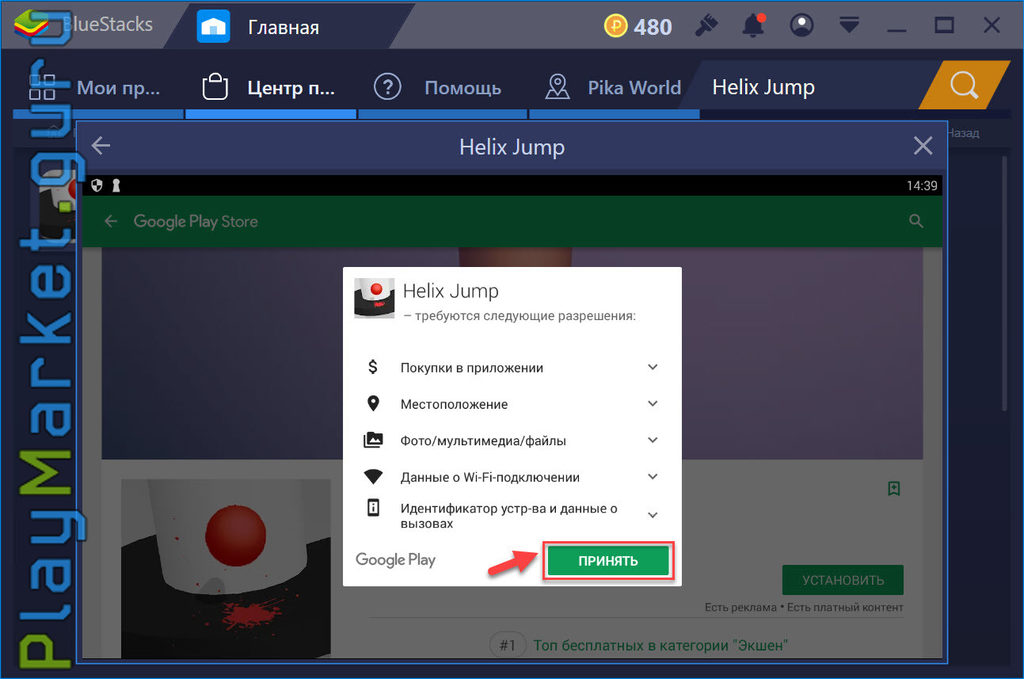This screenshot has width=1024, height=679.
Task: Click the Центр п... shopping bag icon
Action: pyautogui.click(x=215, y=86)
